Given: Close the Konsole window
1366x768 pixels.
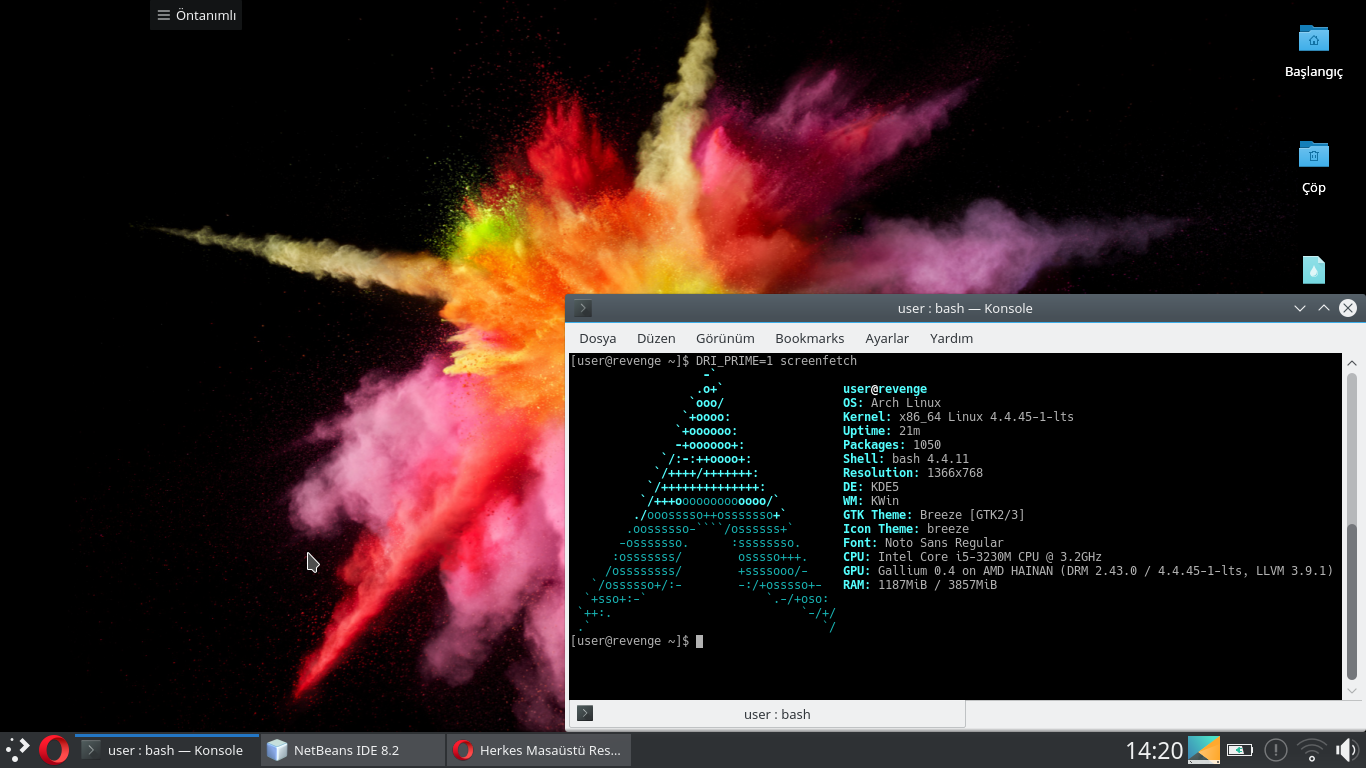Looking at the screenshot, I should coord(1348,308).
